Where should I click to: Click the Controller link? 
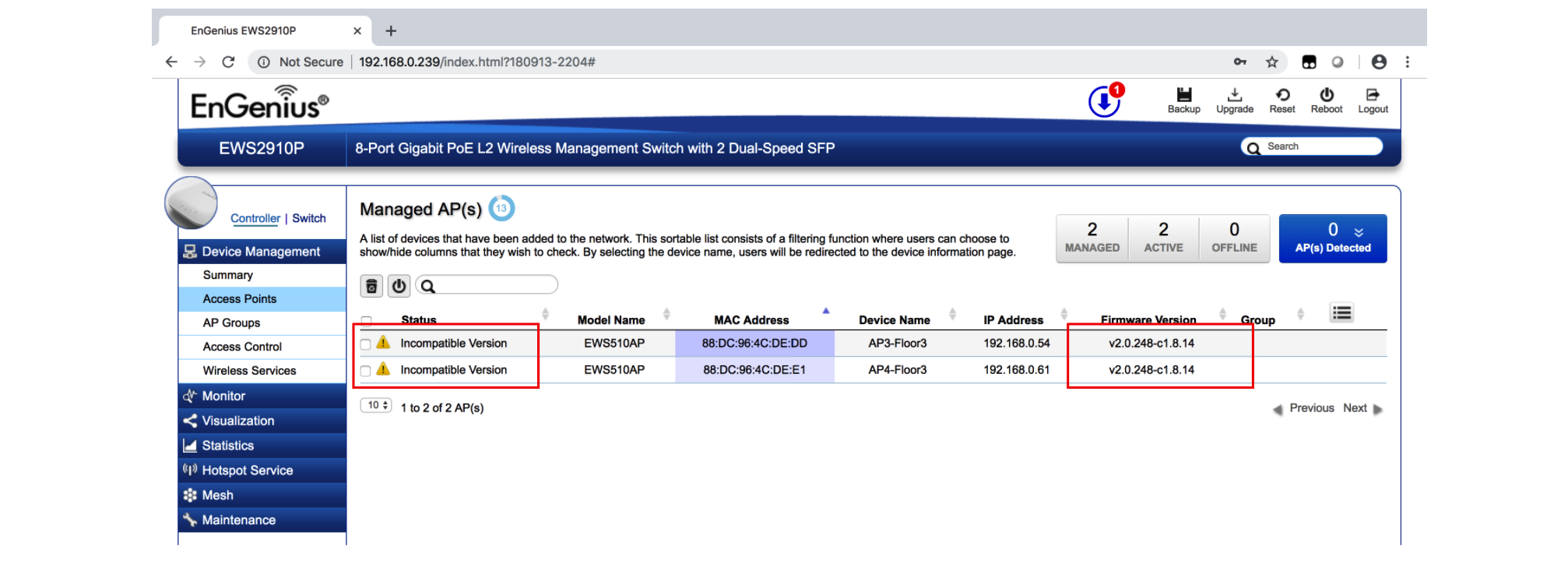click(255, 218)
